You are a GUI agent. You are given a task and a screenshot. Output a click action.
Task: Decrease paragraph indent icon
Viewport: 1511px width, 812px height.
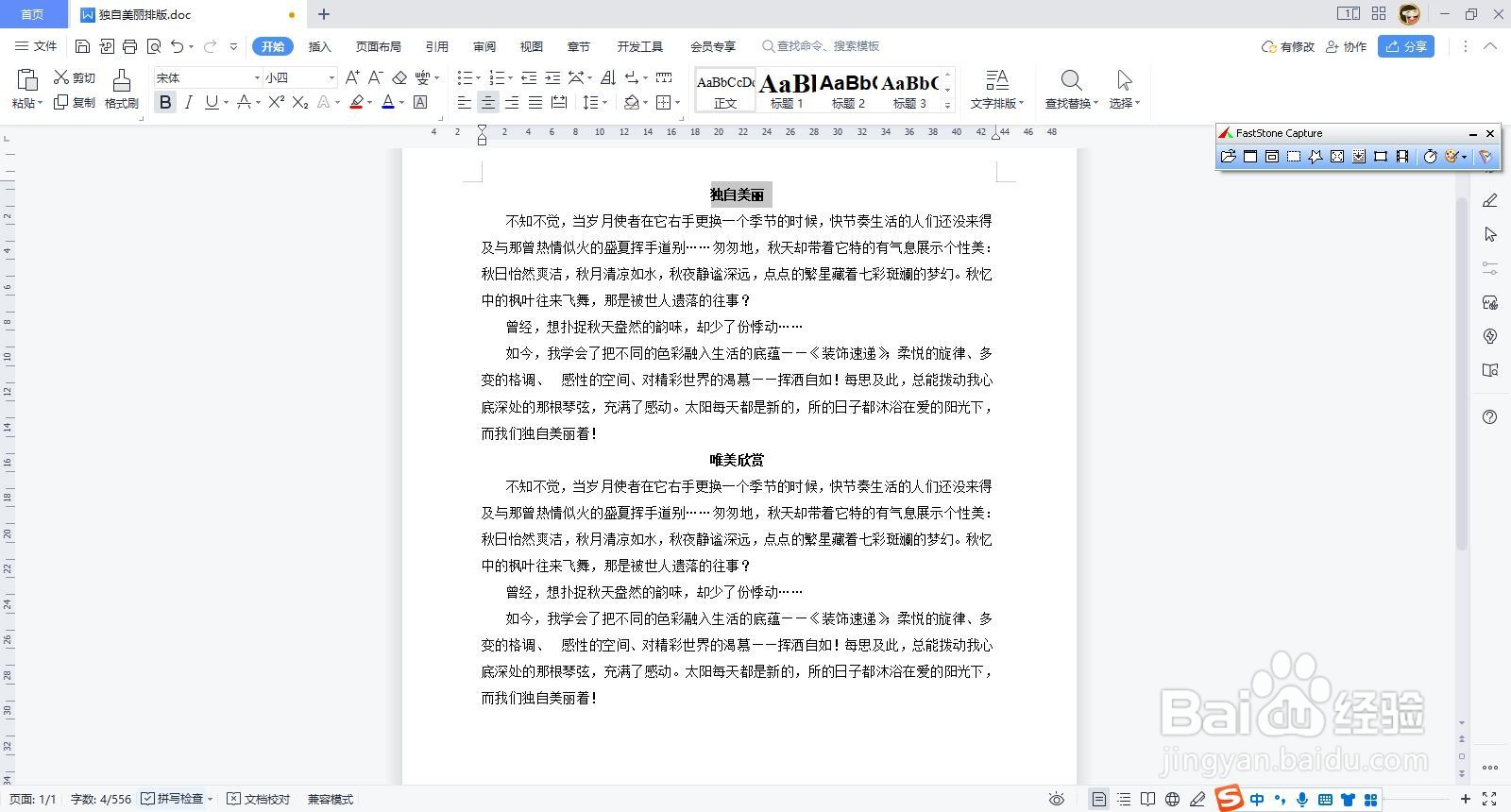[x=529, y=77]
